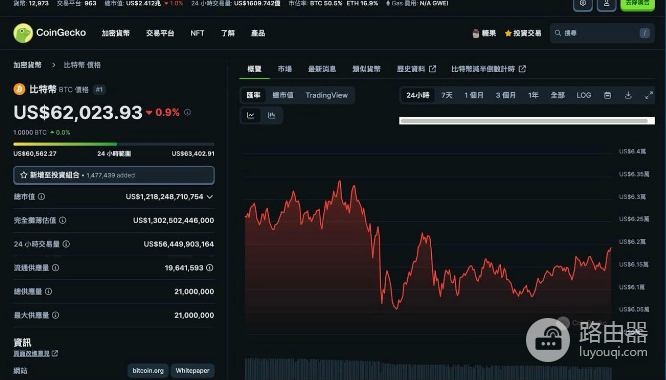Viewport: 666px width, 380px height.
Task: Click info icon next to 完全稀釋估值
Action: pos(62,220)
